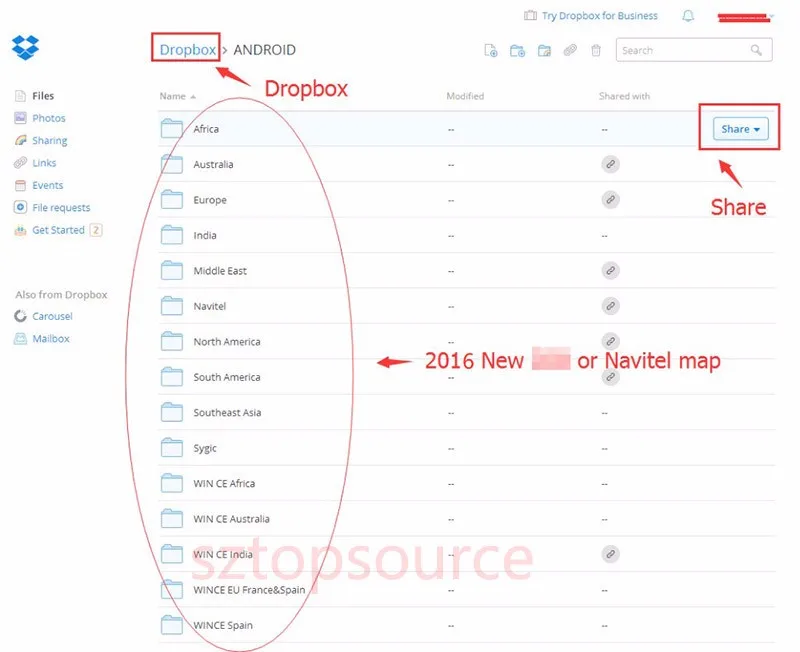The width and height of the screenshot is (800, 652).
Task: Open Sharing in the sidebar
Action: coord(49,140)
